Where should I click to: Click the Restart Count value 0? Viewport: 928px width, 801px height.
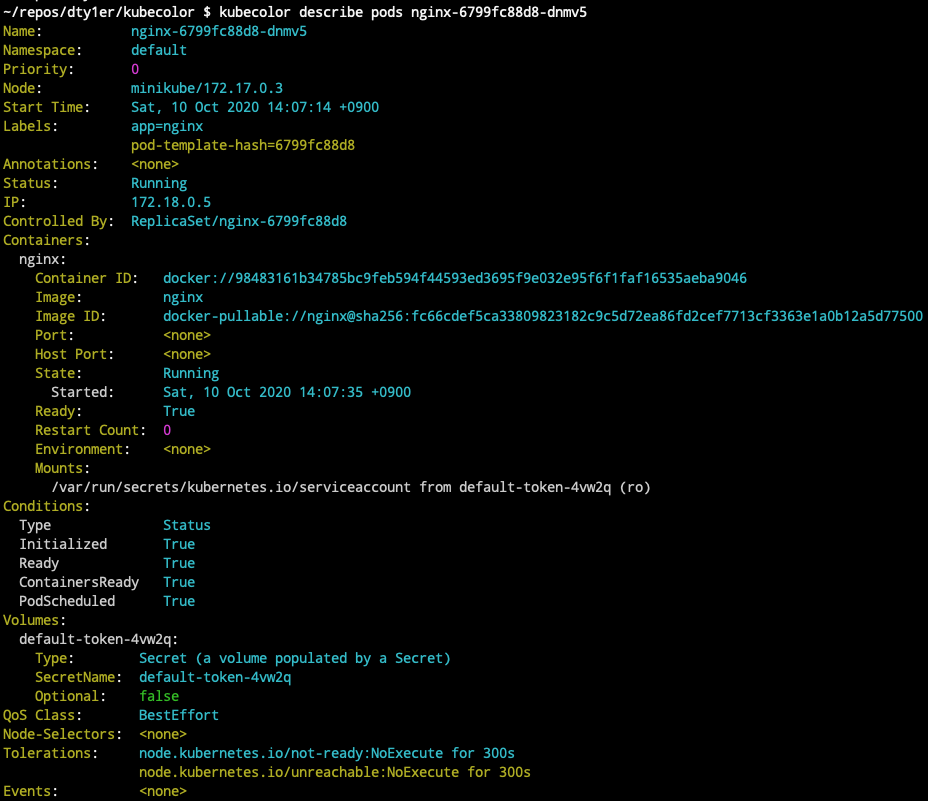point(167,430)
